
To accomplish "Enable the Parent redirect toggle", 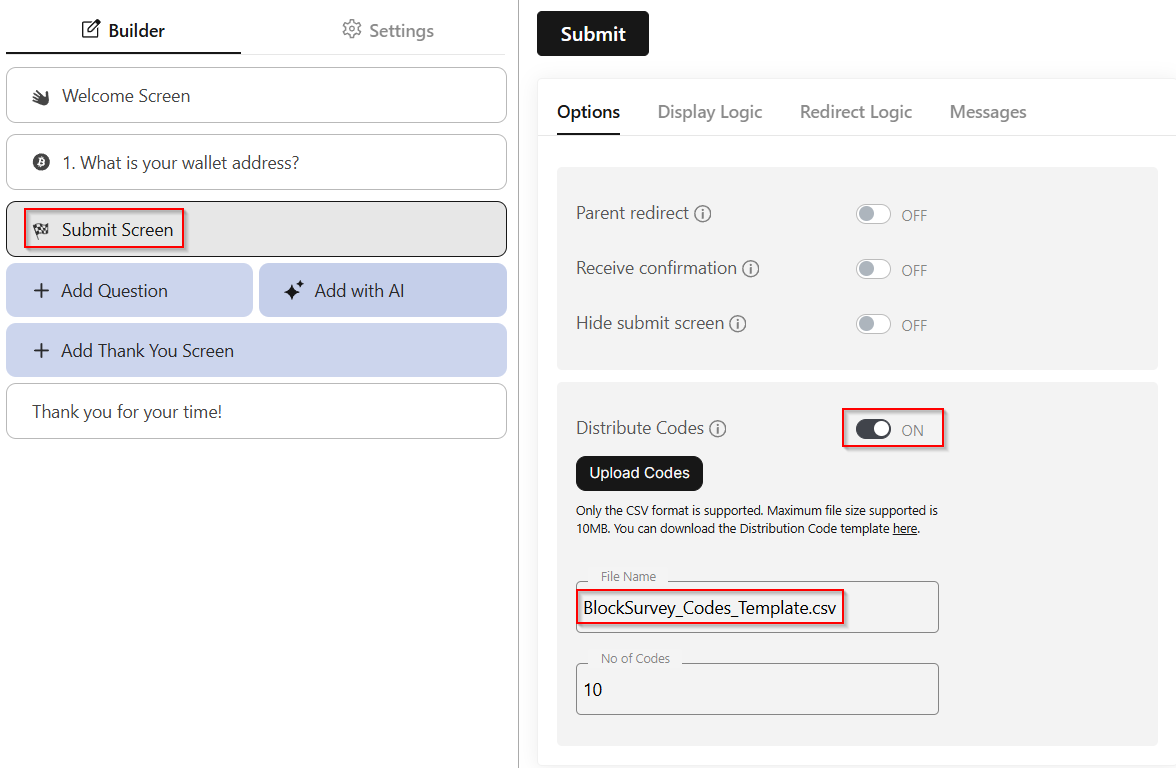I will point(873,214).
